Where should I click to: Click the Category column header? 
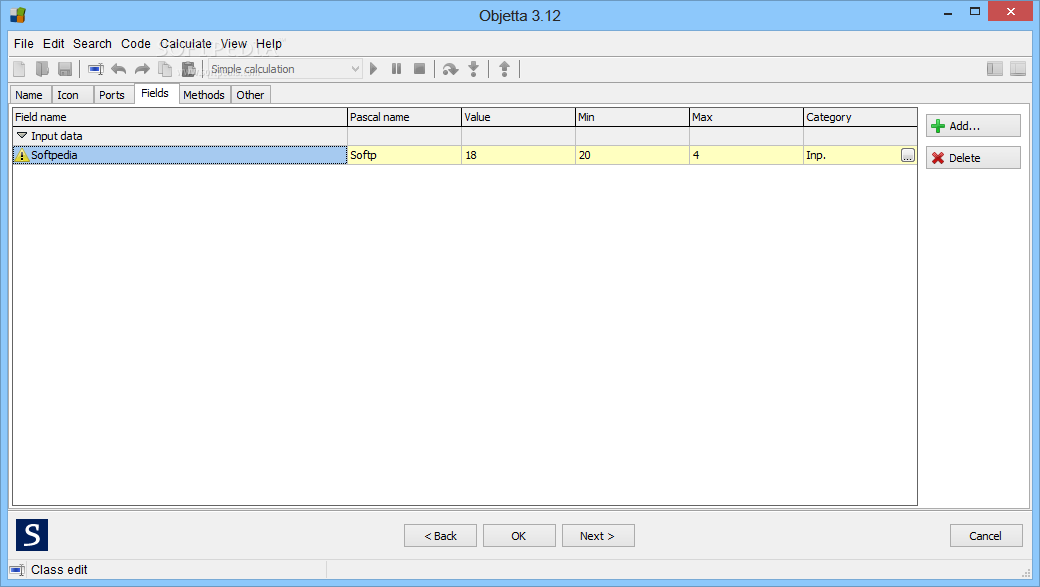(860, 117)
